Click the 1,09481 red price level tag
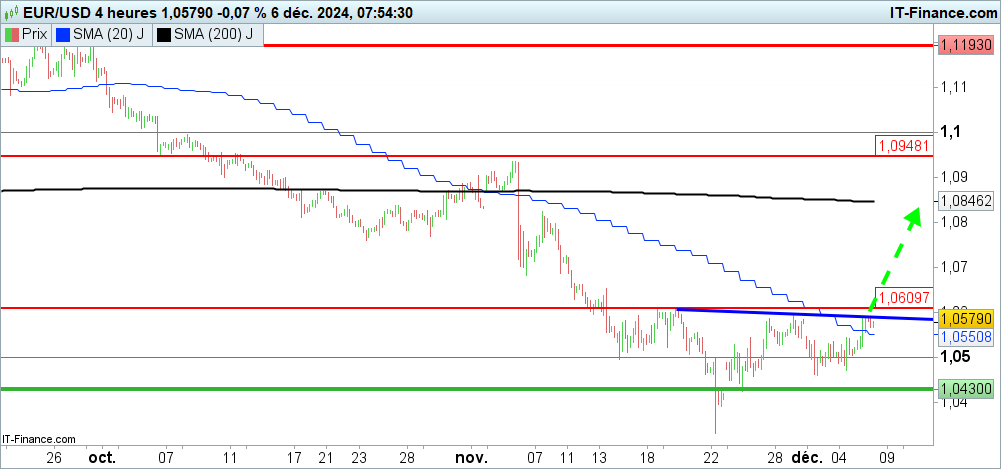The height and width of the screenshot is (469, 1001). coord(904,145)
